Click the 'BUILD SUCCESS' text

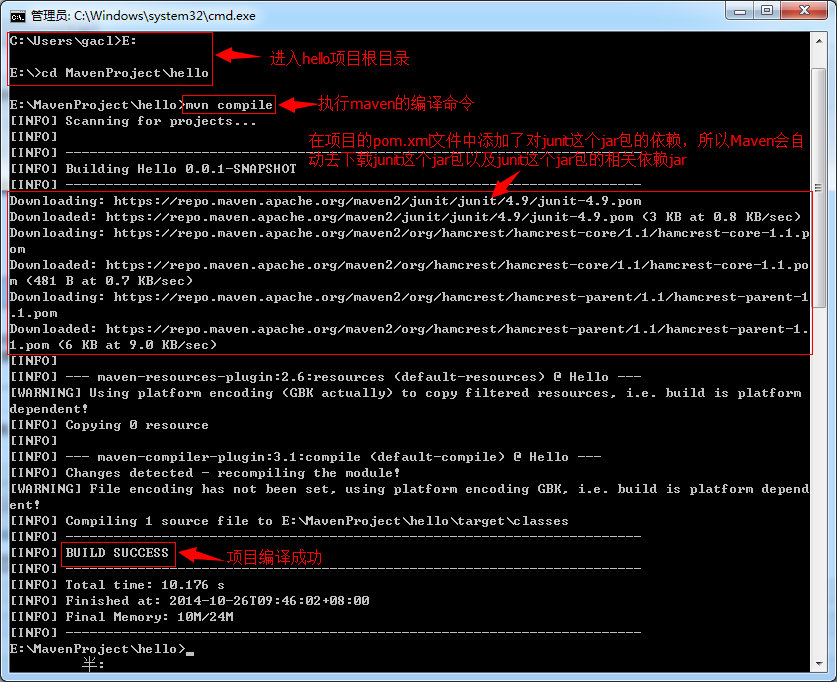click(x=117, y=553)
